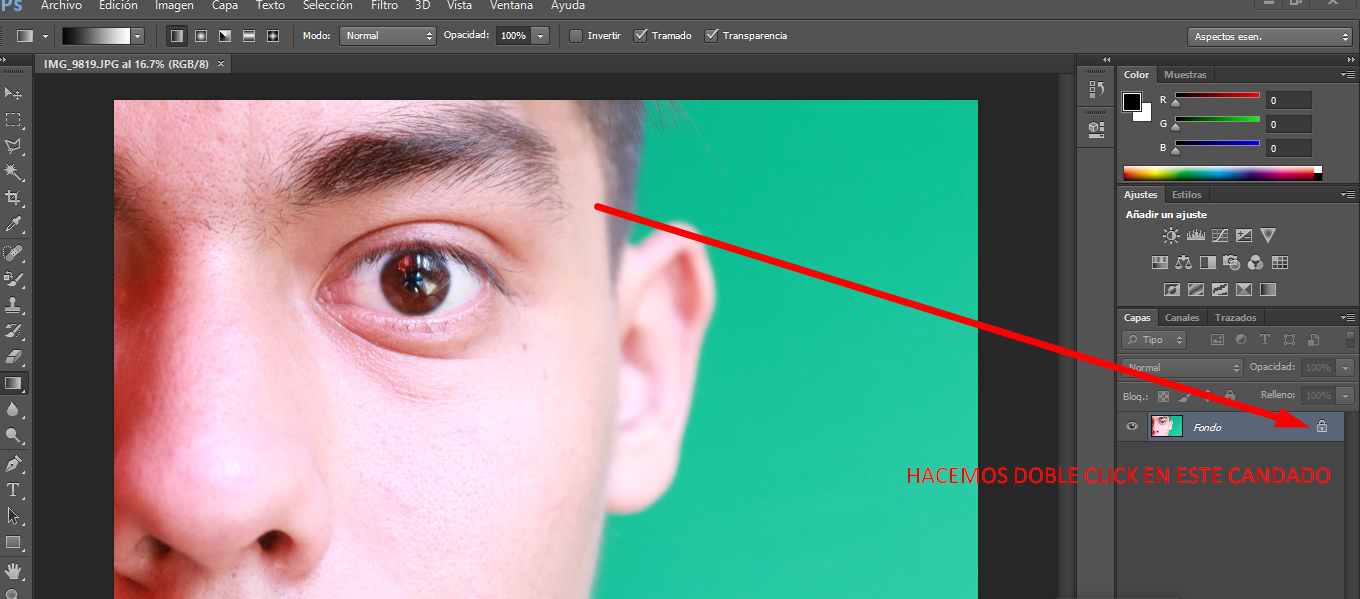Select the Magic Wand tool
This screenshot has width=1360, height=599.
(x=14, y=172)
